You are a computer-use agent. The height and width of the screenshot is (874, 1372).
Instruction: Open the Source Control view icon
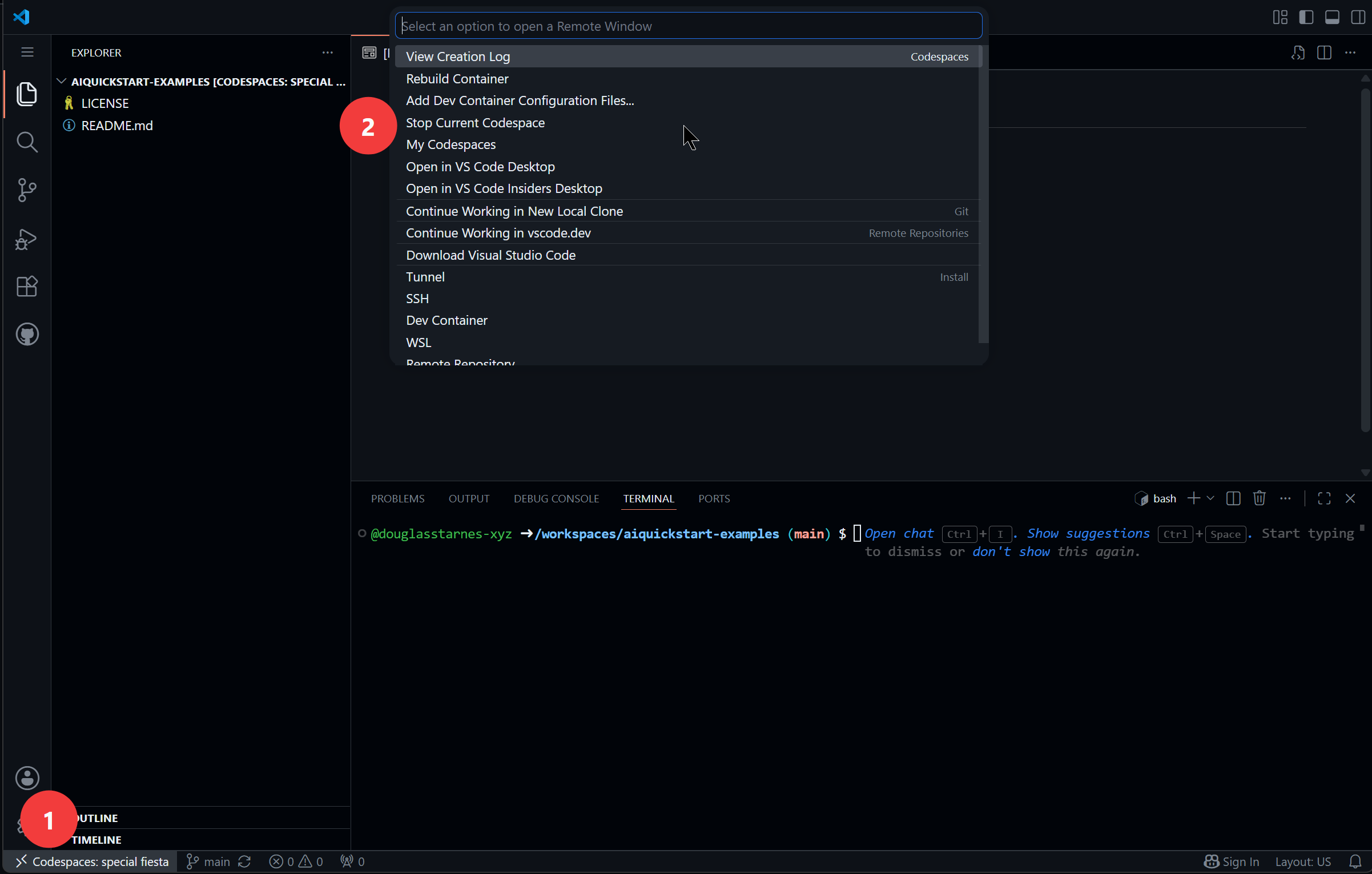point(27,190)
